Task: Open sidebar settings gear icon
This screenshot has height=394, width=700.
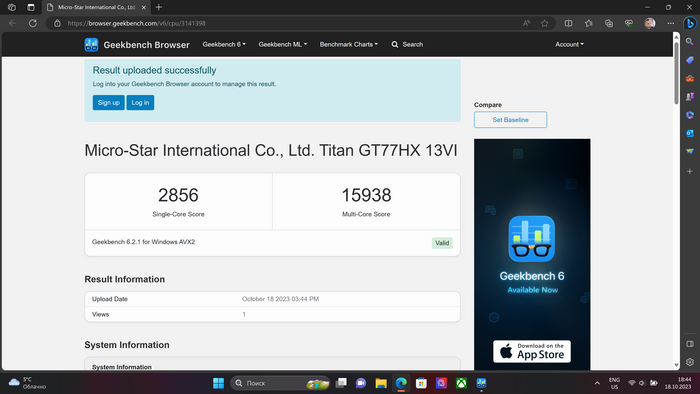Action: (690, 362)
